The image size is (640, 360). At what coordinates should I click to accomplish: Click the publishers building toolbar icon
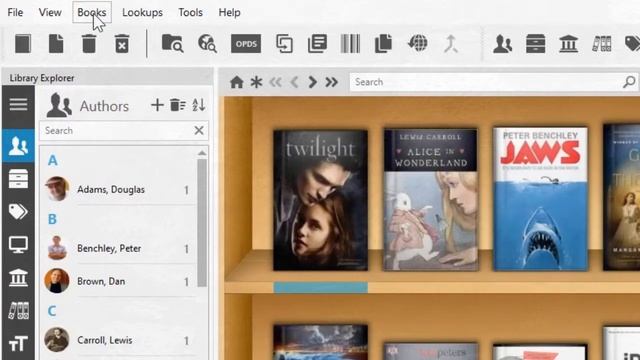click(x=568, y=44)
